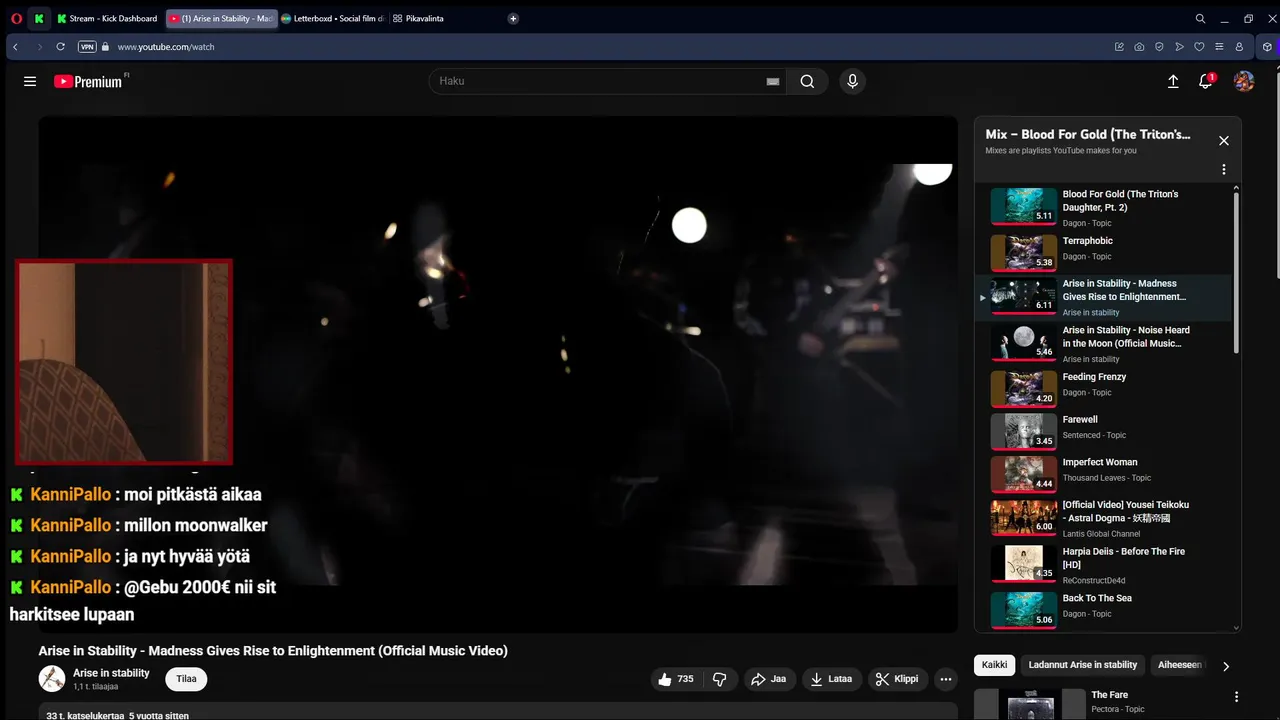This screenshot has height=720, width=1280.
Task: Select the Kaikki filter chip
Action: pos(995,665)
